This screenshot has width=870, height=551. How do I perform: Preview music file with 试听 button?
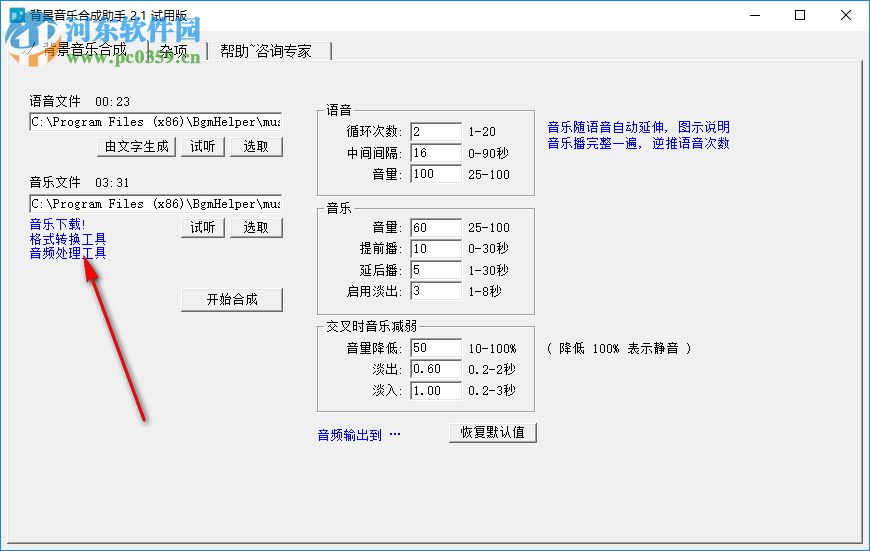pos(203,228)
